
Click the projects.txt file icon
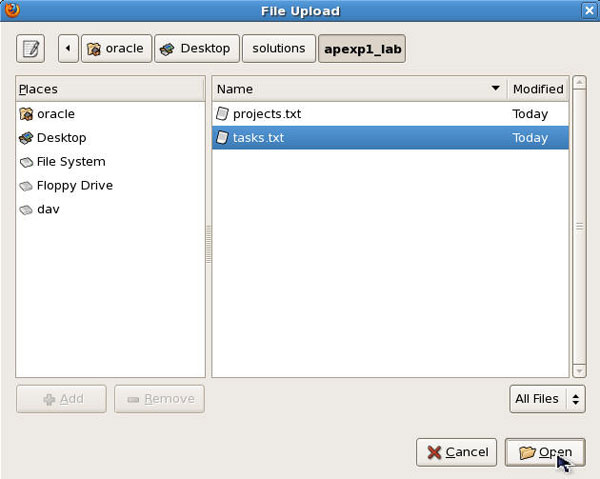click(x=222, y=114)
